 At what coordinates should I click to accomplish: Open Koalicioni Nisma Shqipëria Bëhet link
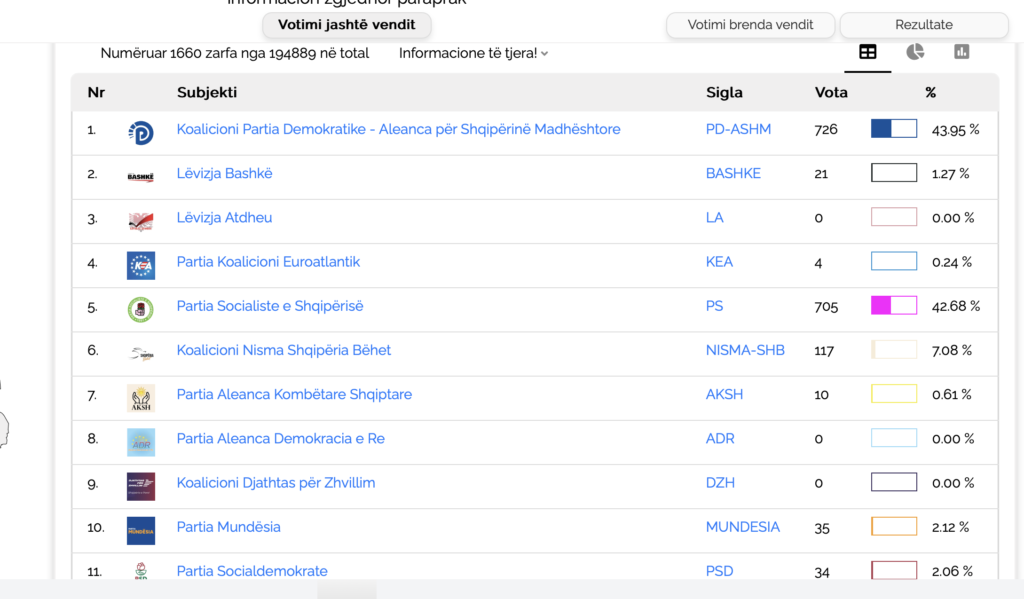(284, 350)
